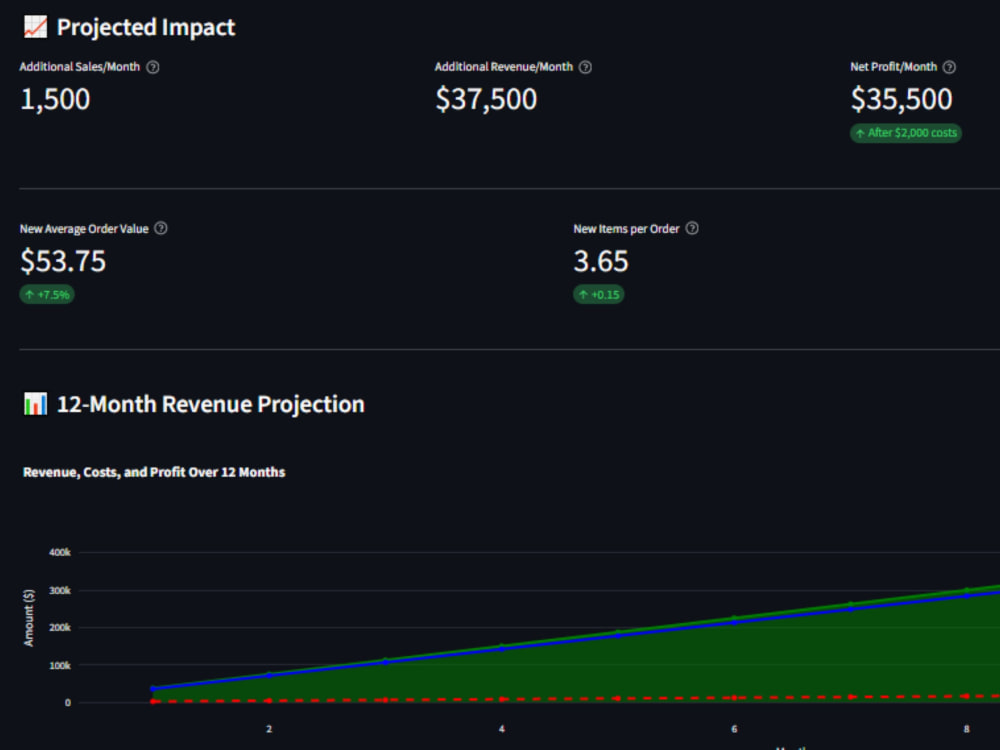
Task: Click the $53.75 average order value
Action: 63,261
